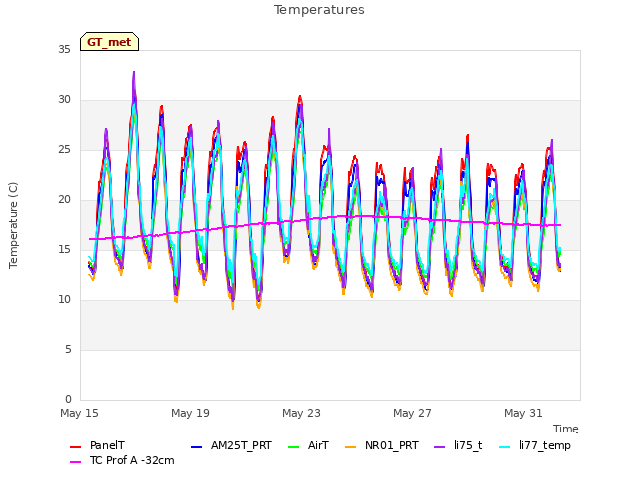Click the magenta TC Prof A swatch
640x480 pixels.
click(x=76, y=462)
